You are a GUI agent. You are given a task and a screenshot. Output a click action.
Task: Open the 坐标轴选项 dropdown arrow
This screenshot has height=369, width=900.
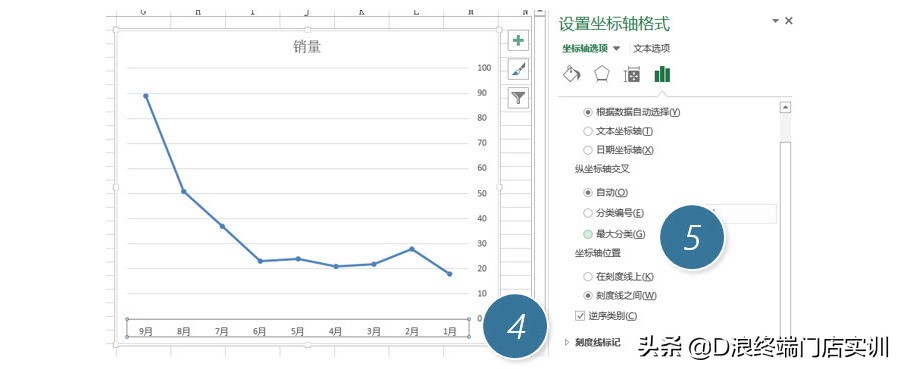click(x=617, y=49)
